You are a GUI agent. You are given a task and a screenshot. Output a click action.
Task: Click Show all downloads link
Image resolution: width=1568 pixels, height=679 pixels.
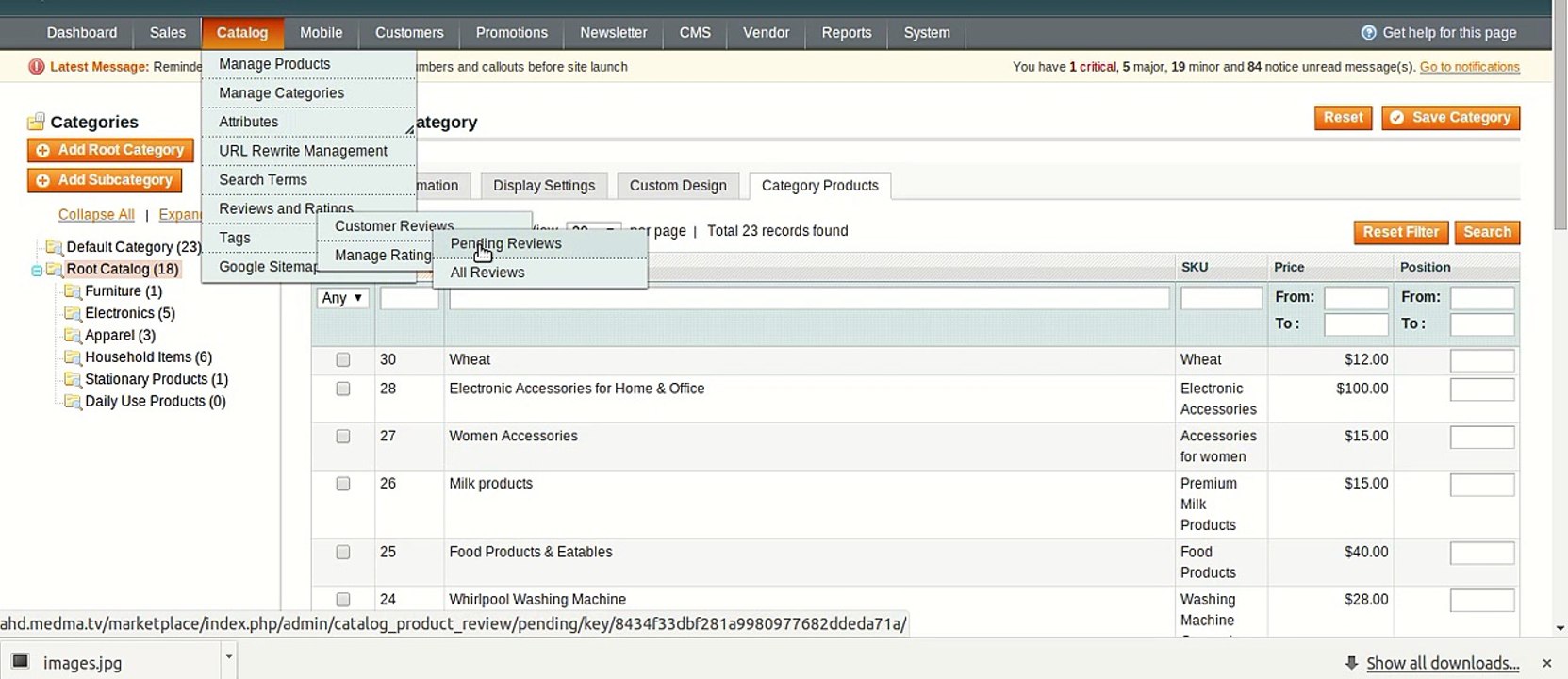coord(1443,663)
